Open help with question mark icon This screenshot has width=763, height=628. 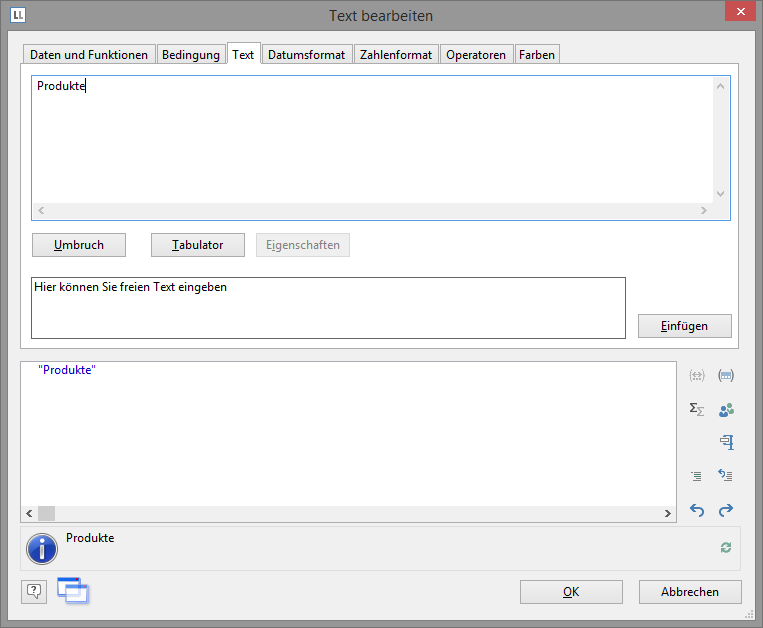(34, 591)
